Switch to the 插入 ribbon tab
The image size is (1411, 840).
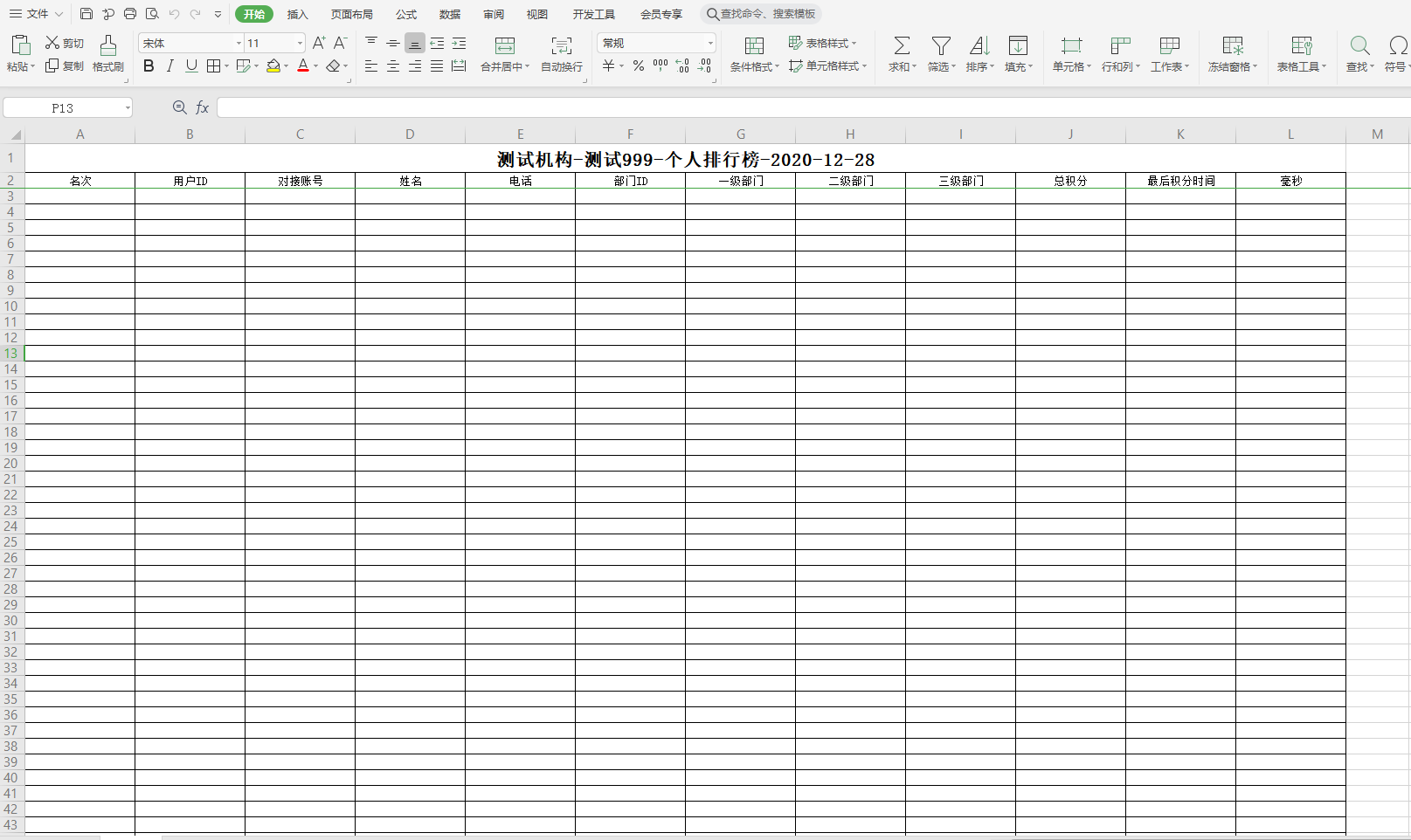pos(297,14)
